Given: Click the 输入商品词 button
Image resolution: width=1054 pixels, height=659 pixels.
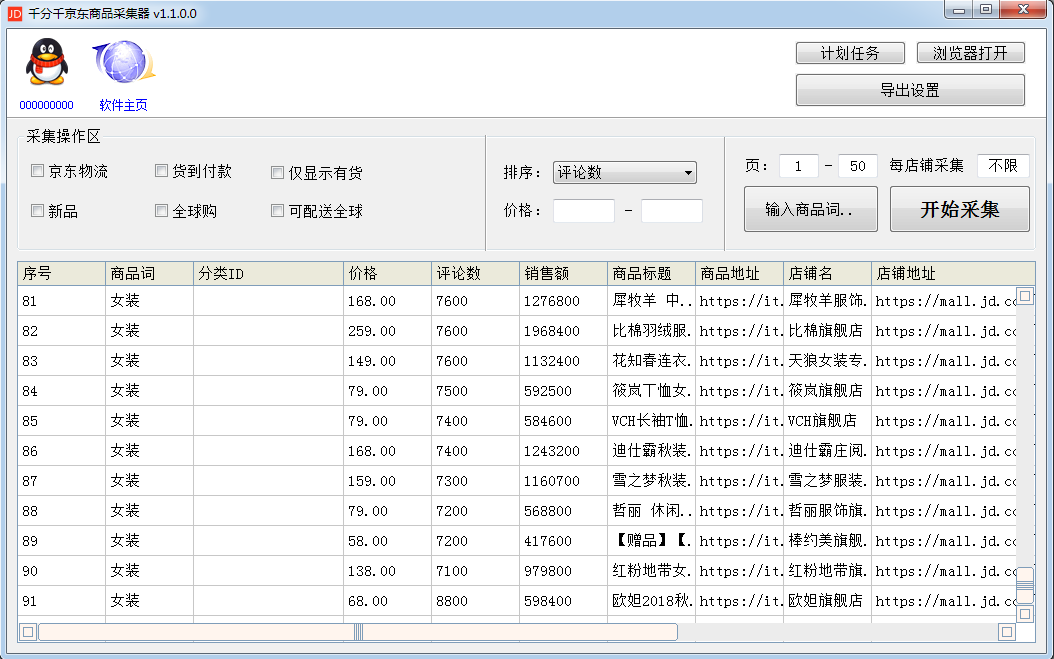Looking at the screenshot, I should point(811,209).
